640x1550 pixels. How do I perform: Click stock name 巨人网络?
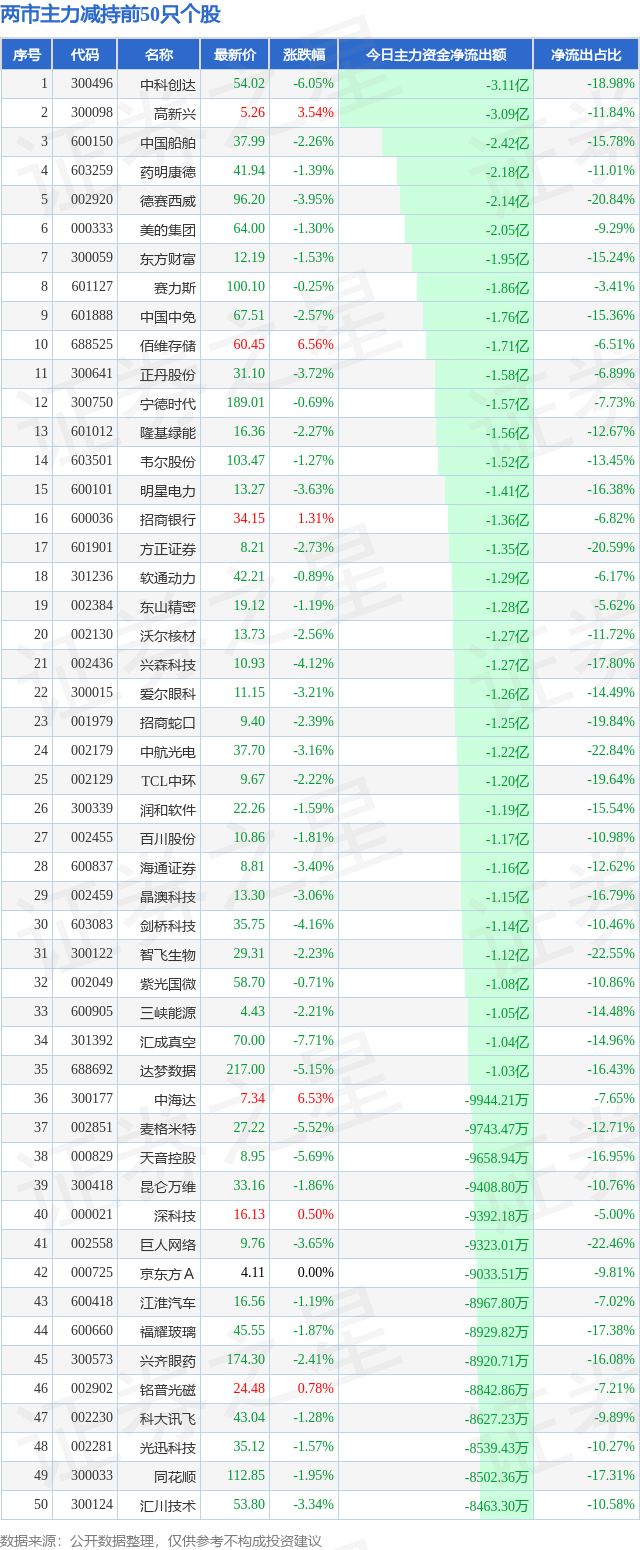pos(168,1244)
